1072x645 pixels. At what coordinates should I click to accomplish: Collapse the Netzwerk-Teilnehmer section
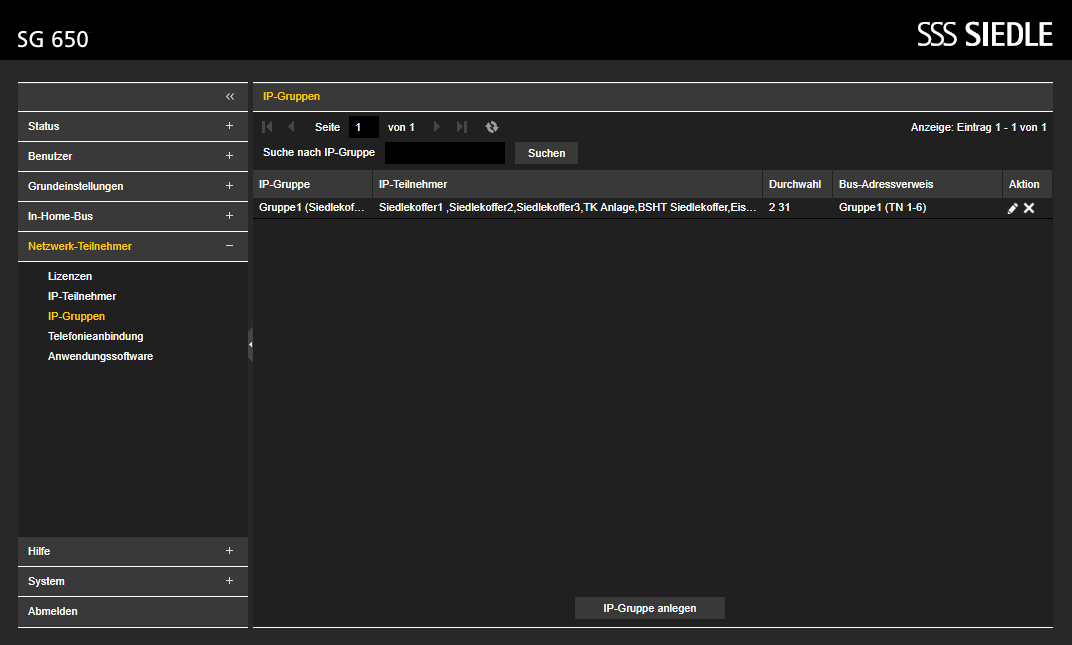[229, 246]
